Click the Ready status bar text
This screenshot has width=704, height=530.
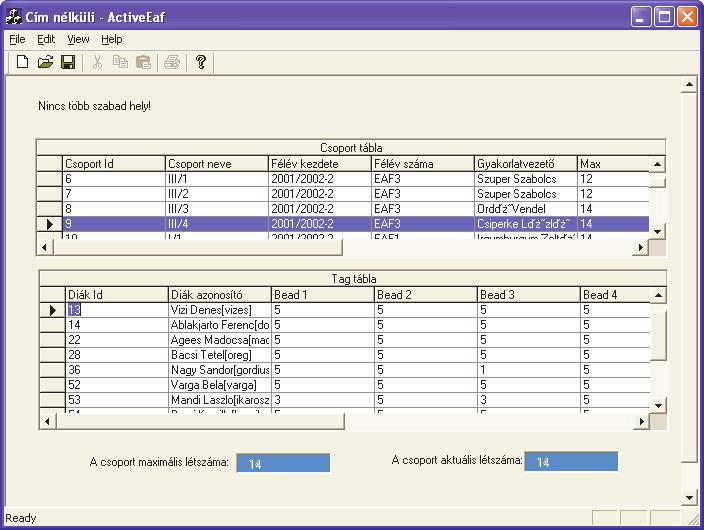point(21,518)
